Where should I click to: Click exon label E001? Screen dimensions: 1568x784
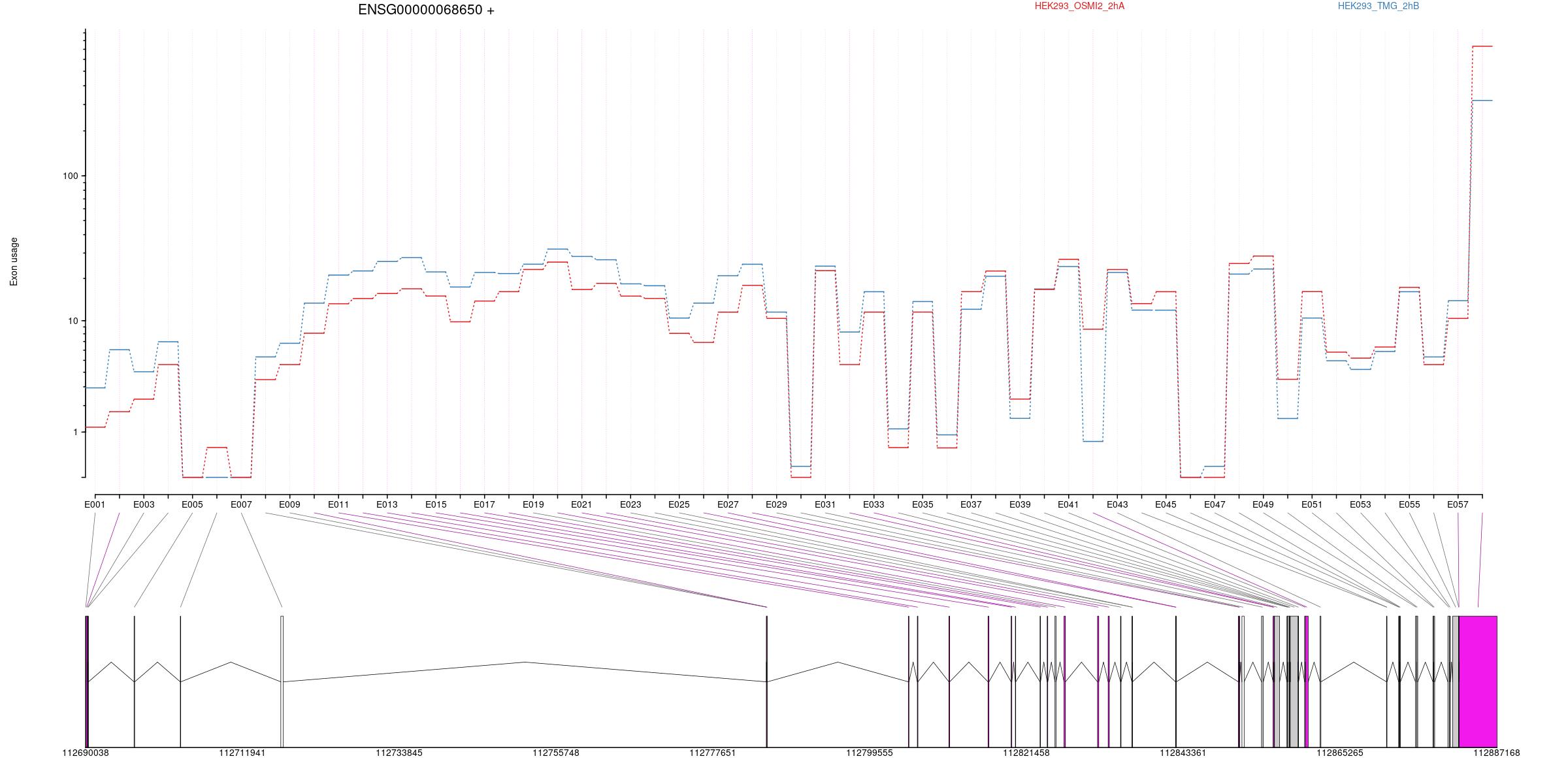coord(95,504)
